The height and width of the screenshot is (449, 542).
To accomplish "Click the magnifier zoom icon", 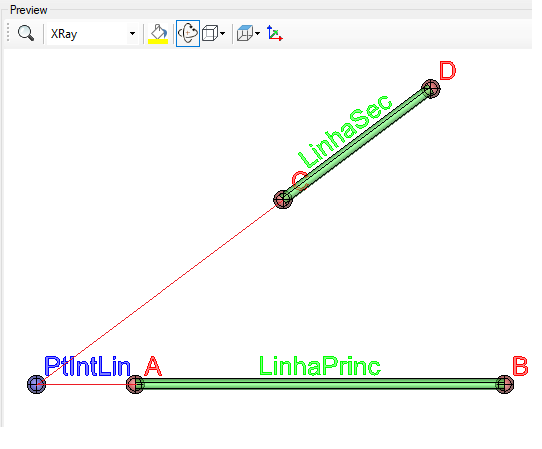I will (26, 34).
